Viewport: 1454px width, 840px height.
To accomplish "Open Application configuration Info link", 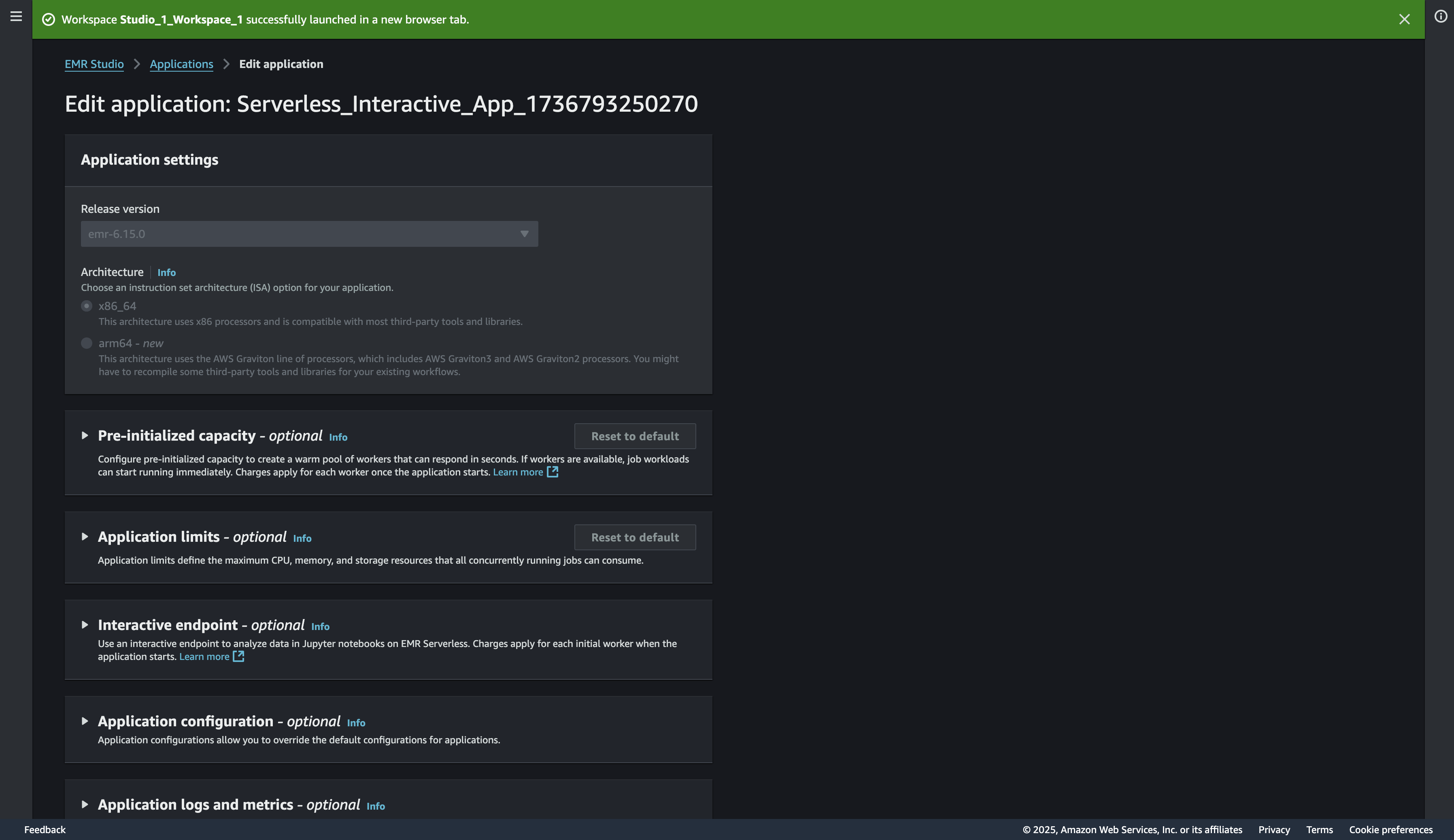I will [x=356, y=723].
